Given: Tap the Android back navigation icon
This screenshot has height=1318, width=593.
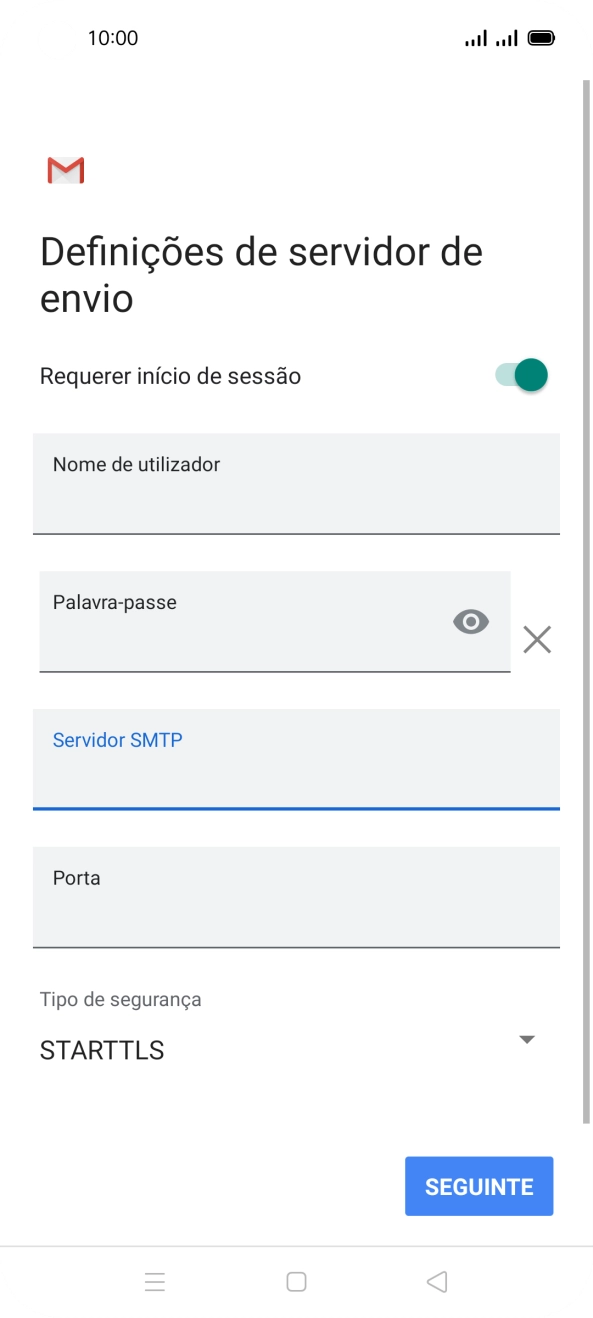Looking at the screenshot, I should pyautogui.click(x=436, y=1282).
